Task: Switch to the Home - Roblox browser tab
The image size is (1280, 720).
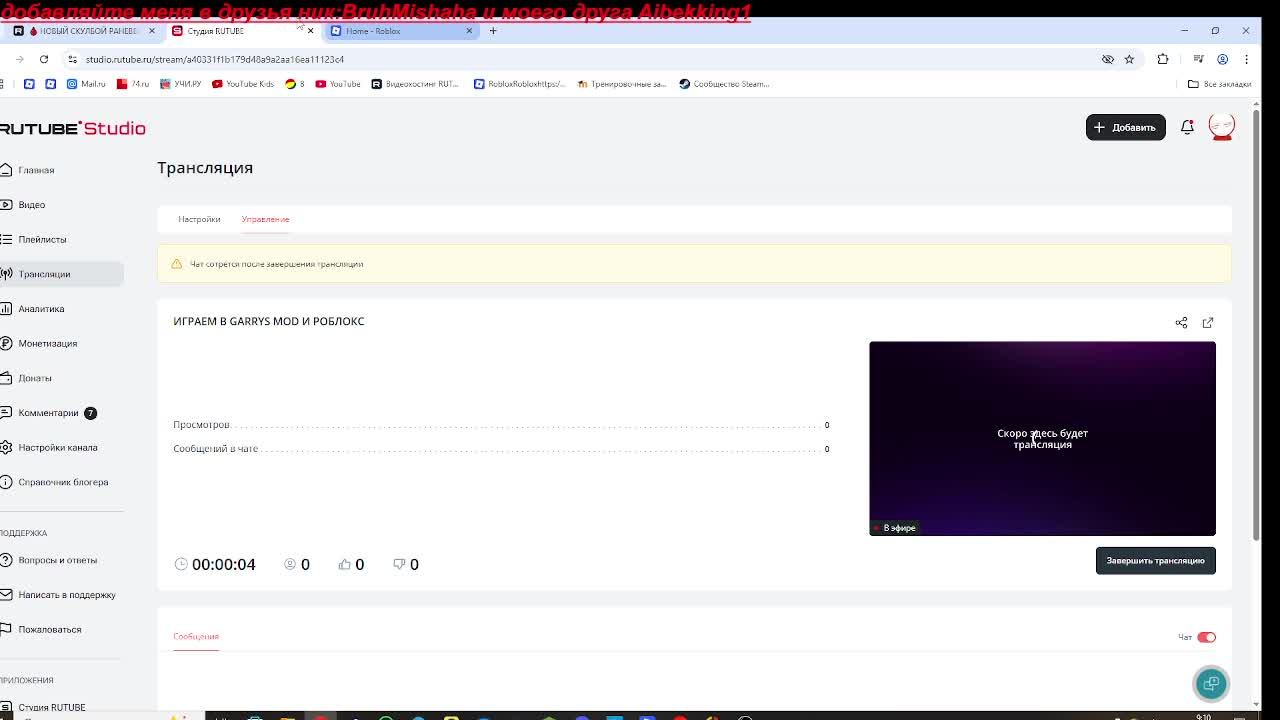Action: pyautogui.click(x=400, y=31)
